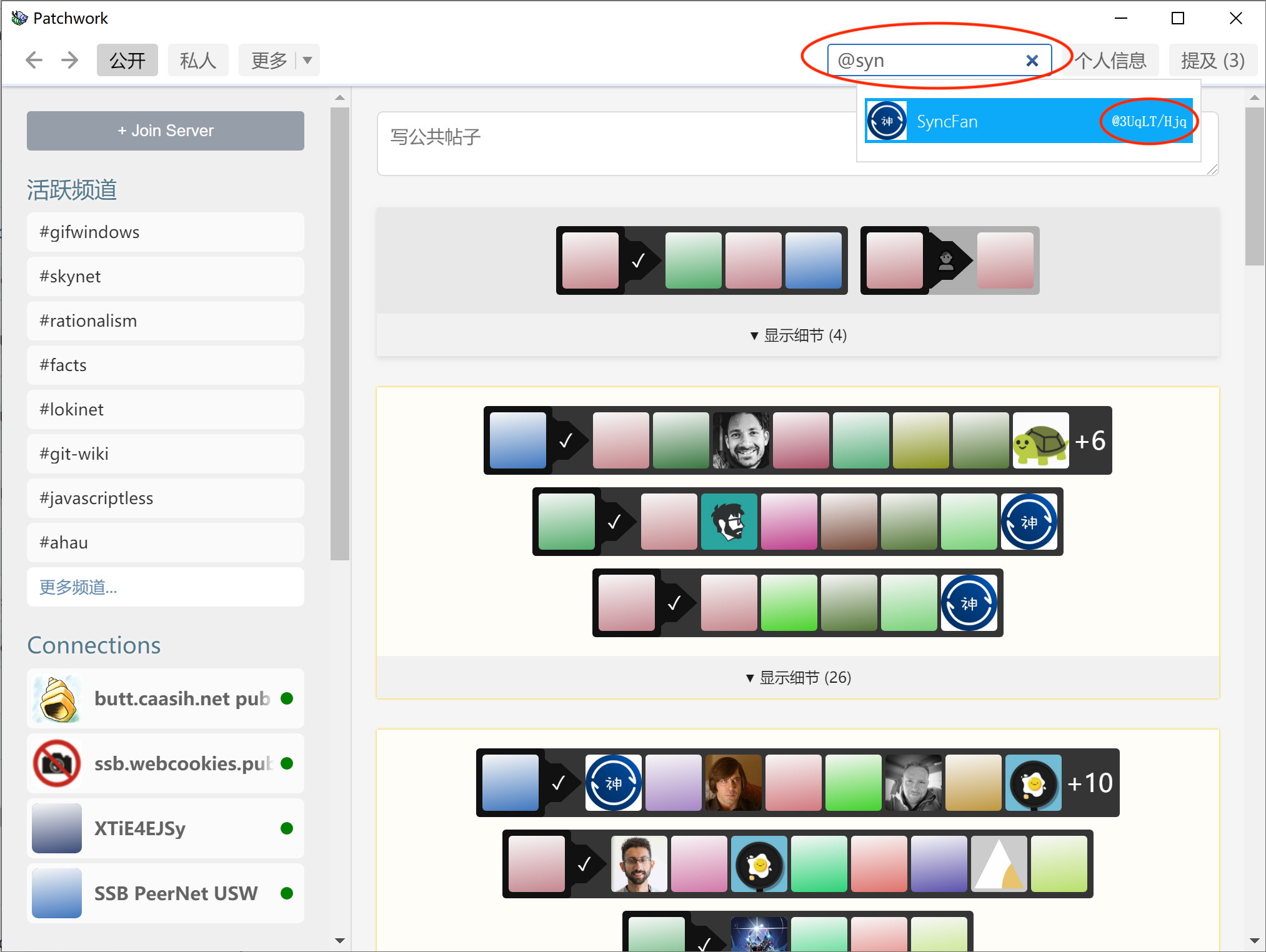Open the #lokinet channel
This screenshot has height=952, width=1266.
[x=166, y=409]
